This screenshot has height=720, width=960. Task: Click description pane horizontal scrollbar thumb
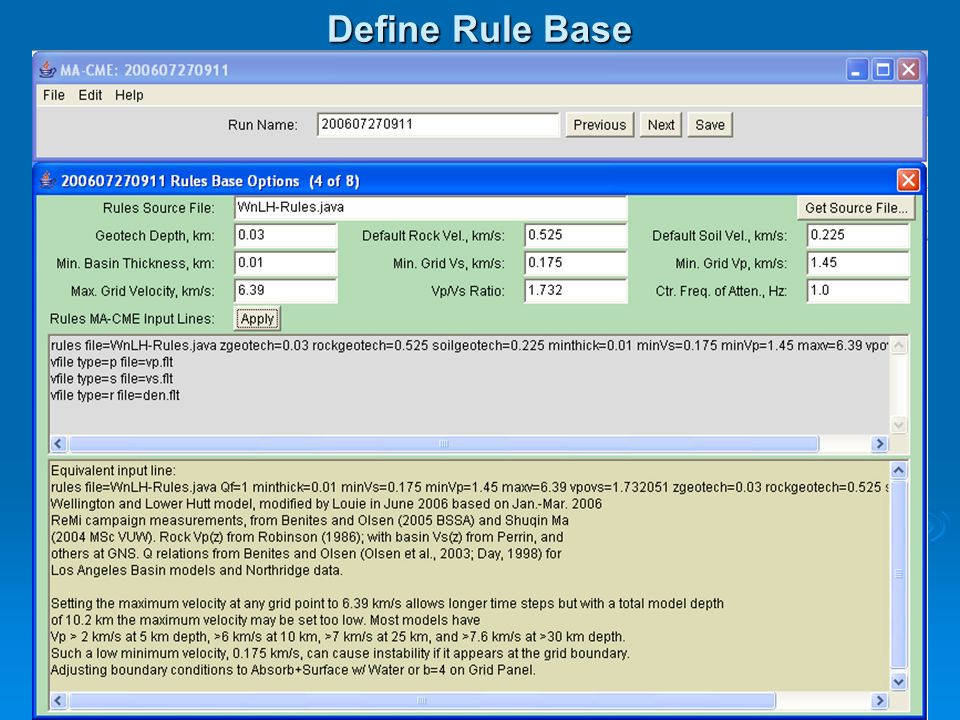pyautogui.click(x=422, y=700)
